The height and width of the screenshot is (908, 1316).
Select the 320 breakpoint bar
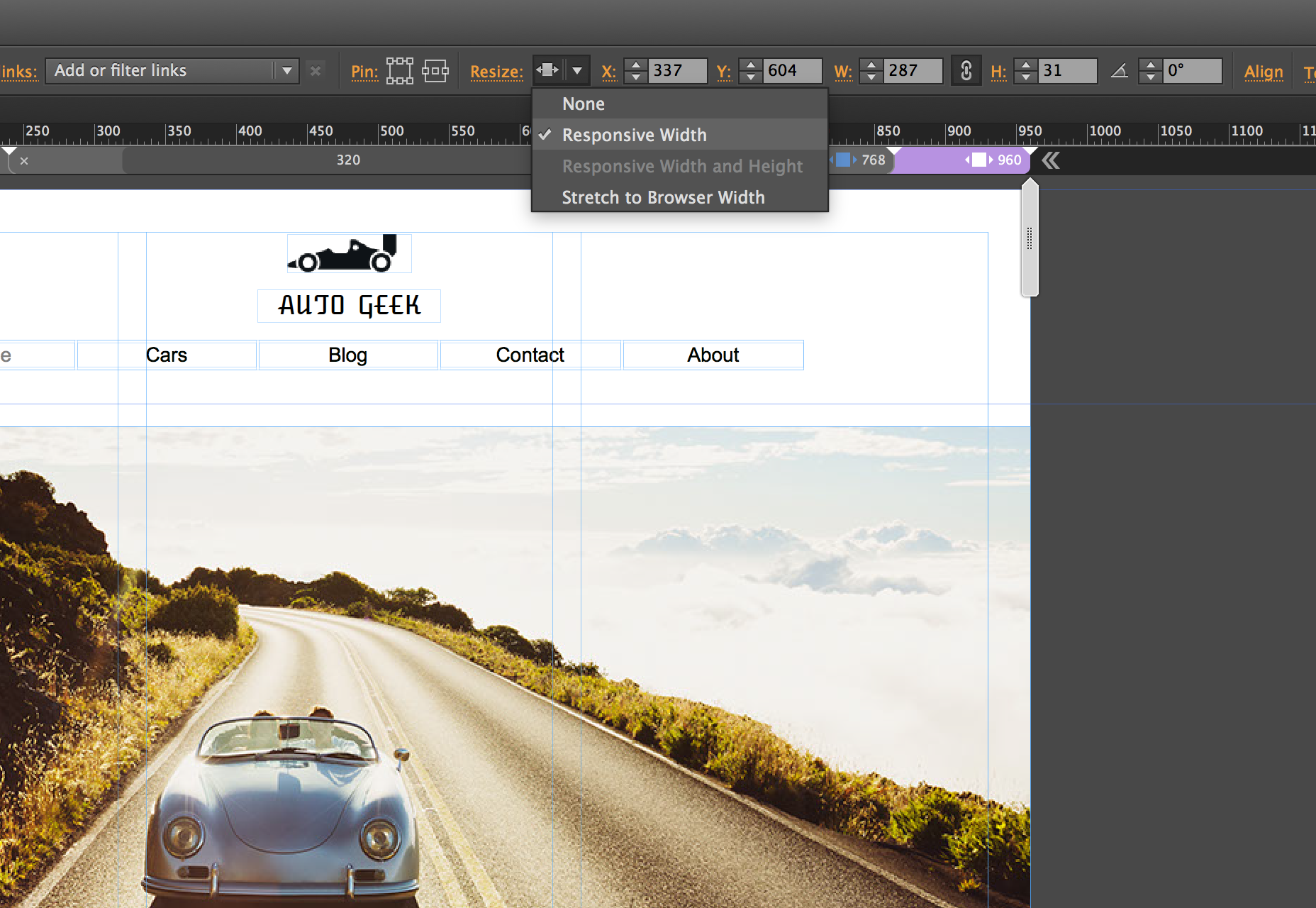click(348, 160)
